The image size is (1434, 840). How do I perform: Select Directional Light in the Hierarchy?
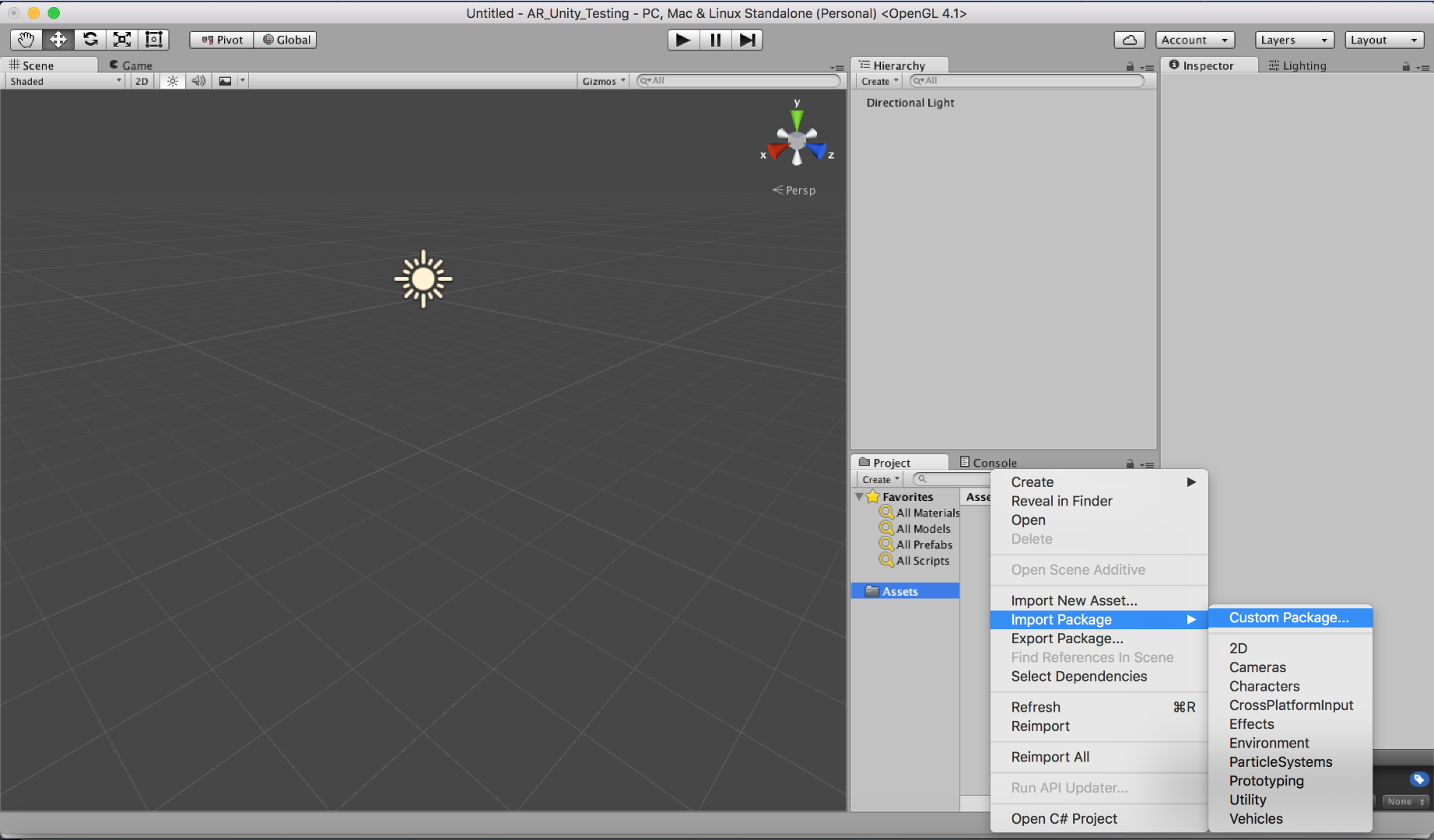click(910, 102)
